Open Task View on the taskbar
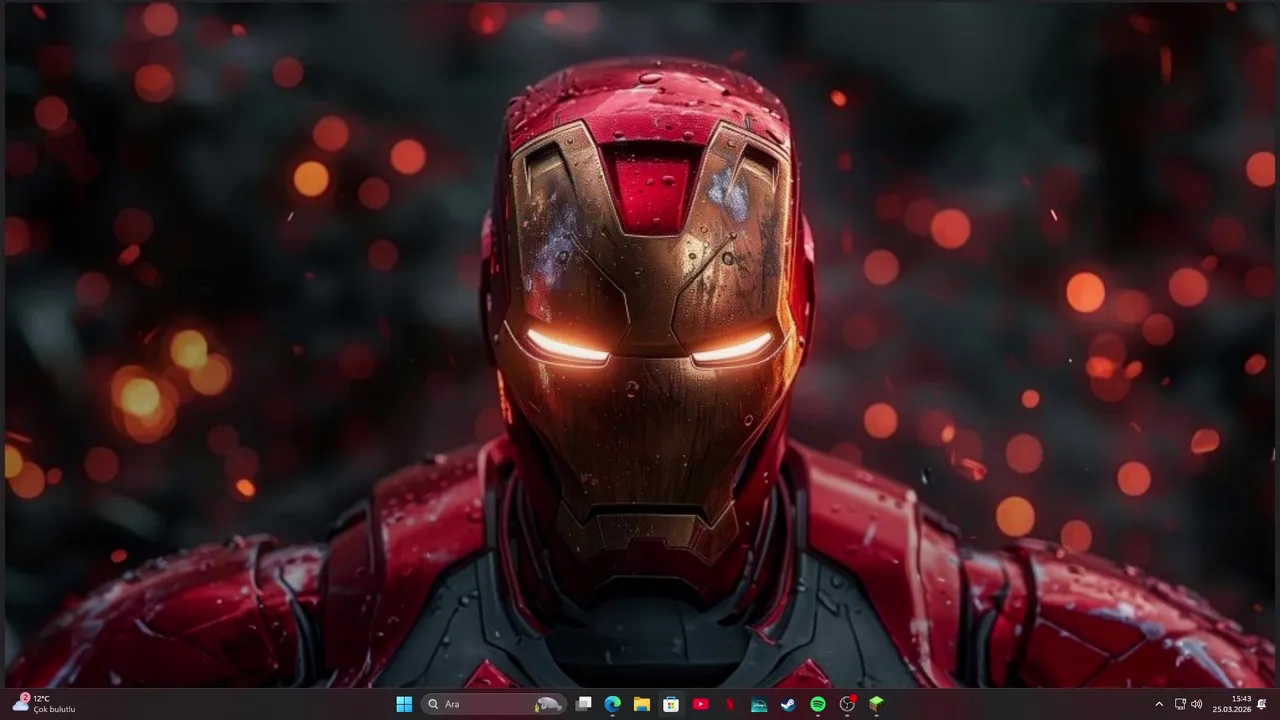 584,704
